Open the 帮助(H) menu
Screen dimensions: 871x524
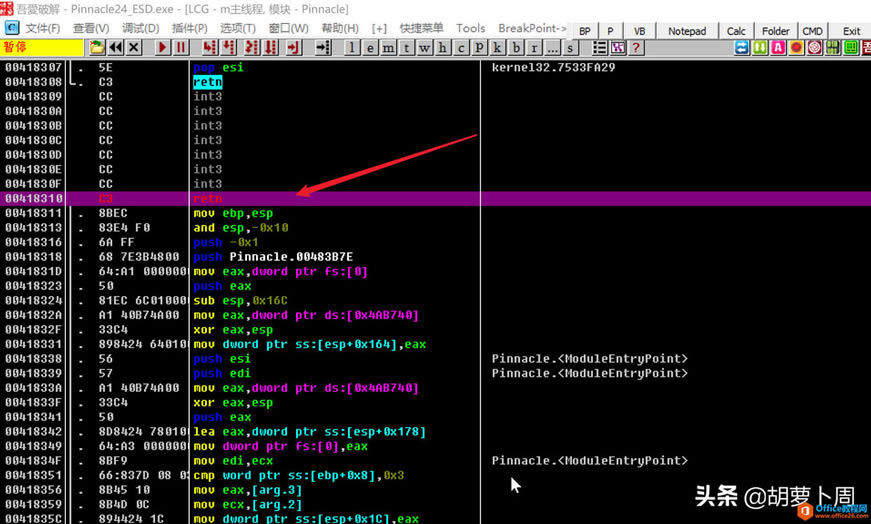click(x=340, y=28)
